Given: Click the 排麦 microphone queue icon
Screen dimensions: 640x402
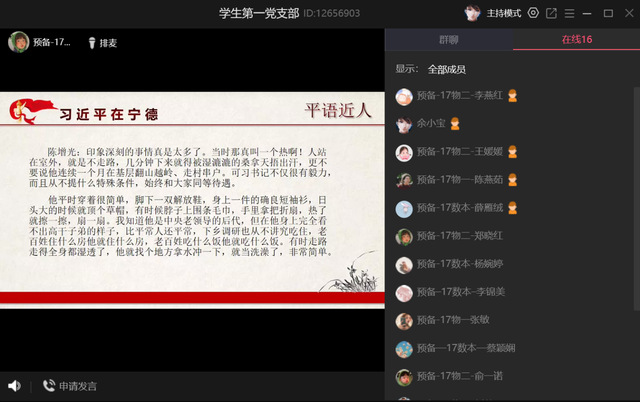Looking at the screenshot, I should 91,42.
